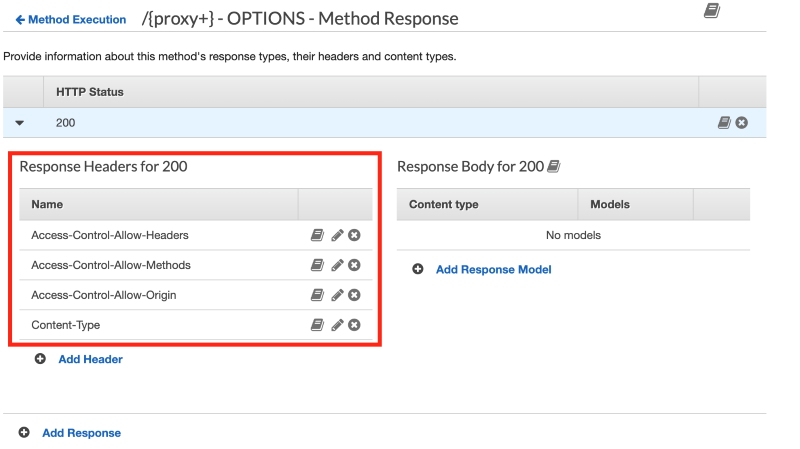Edit the Access-Control-Allow-Headers header
Screen dimensions: 800x449
coord(337,235)
